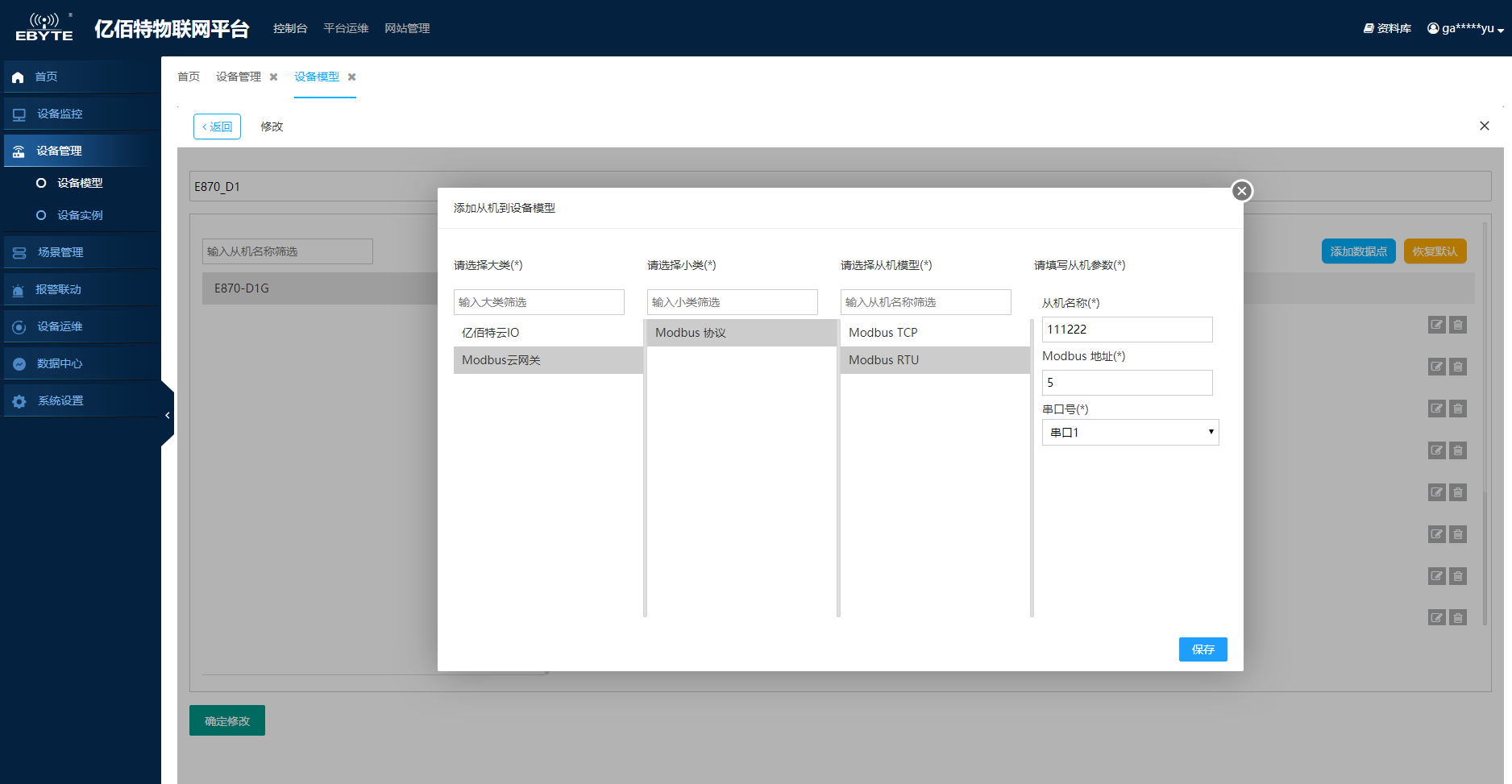Select 设备模型 radio item in sidebar
Screen dimensions: 1512x784
(41, 183)
